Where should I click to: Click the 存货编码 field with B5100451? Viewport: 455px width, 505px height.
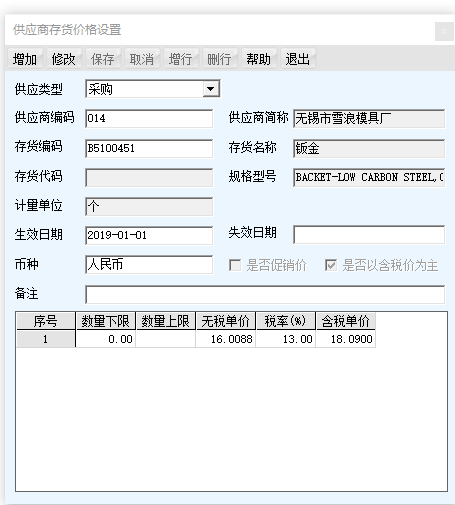click(149, 148)
